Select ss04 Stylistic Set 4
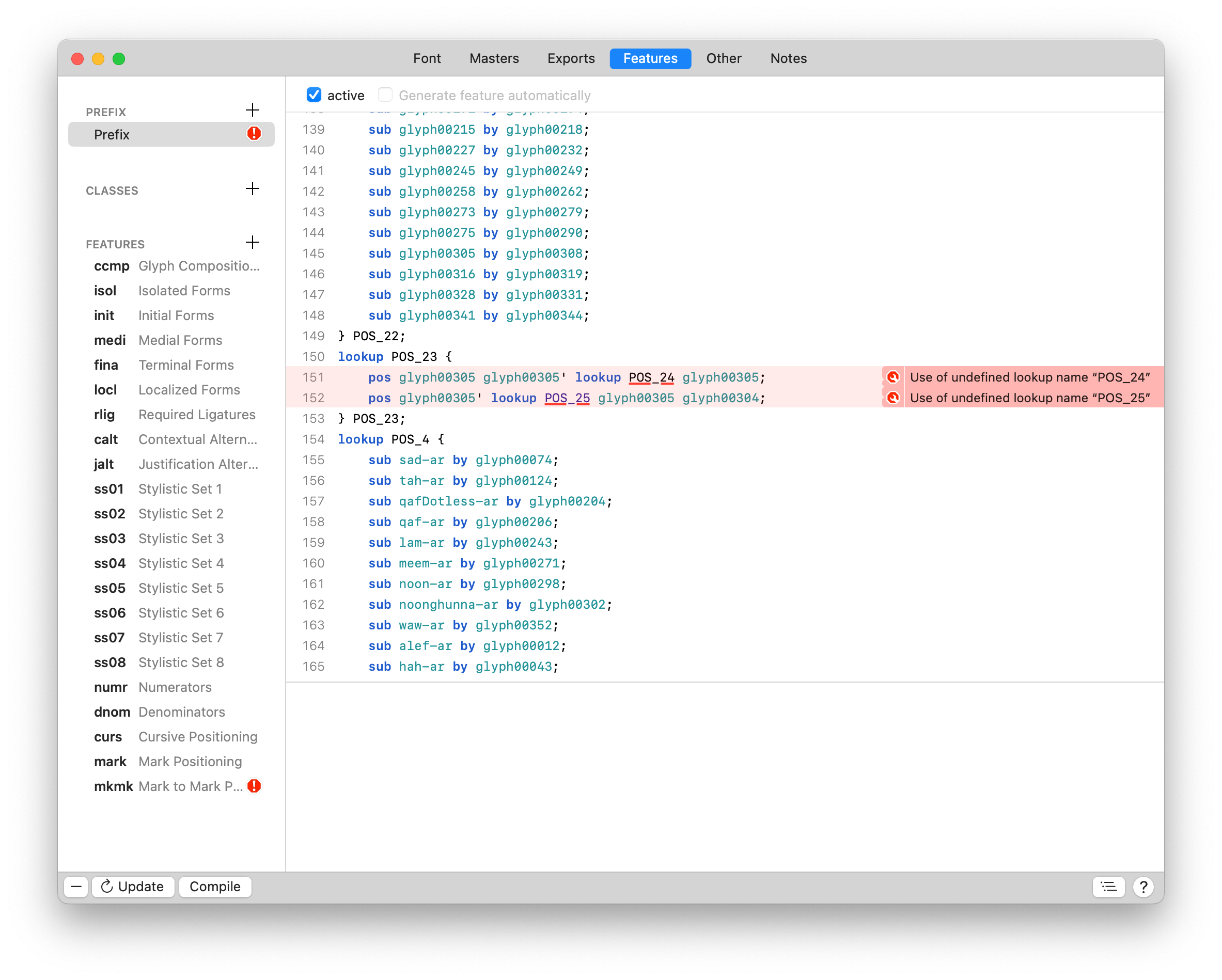 pos(171,563)
